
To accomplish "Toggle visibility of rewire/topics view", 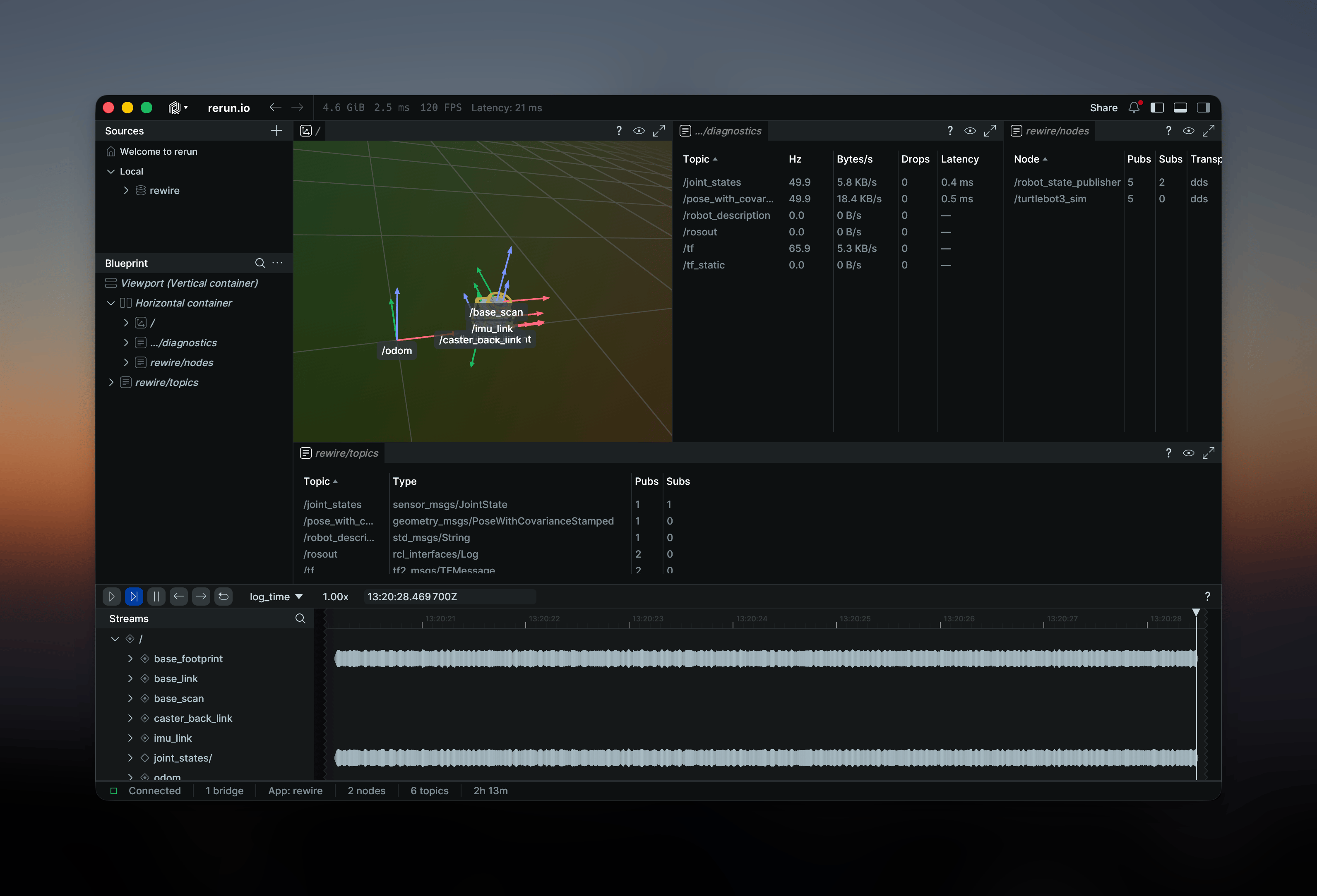I will [1188, 453].
